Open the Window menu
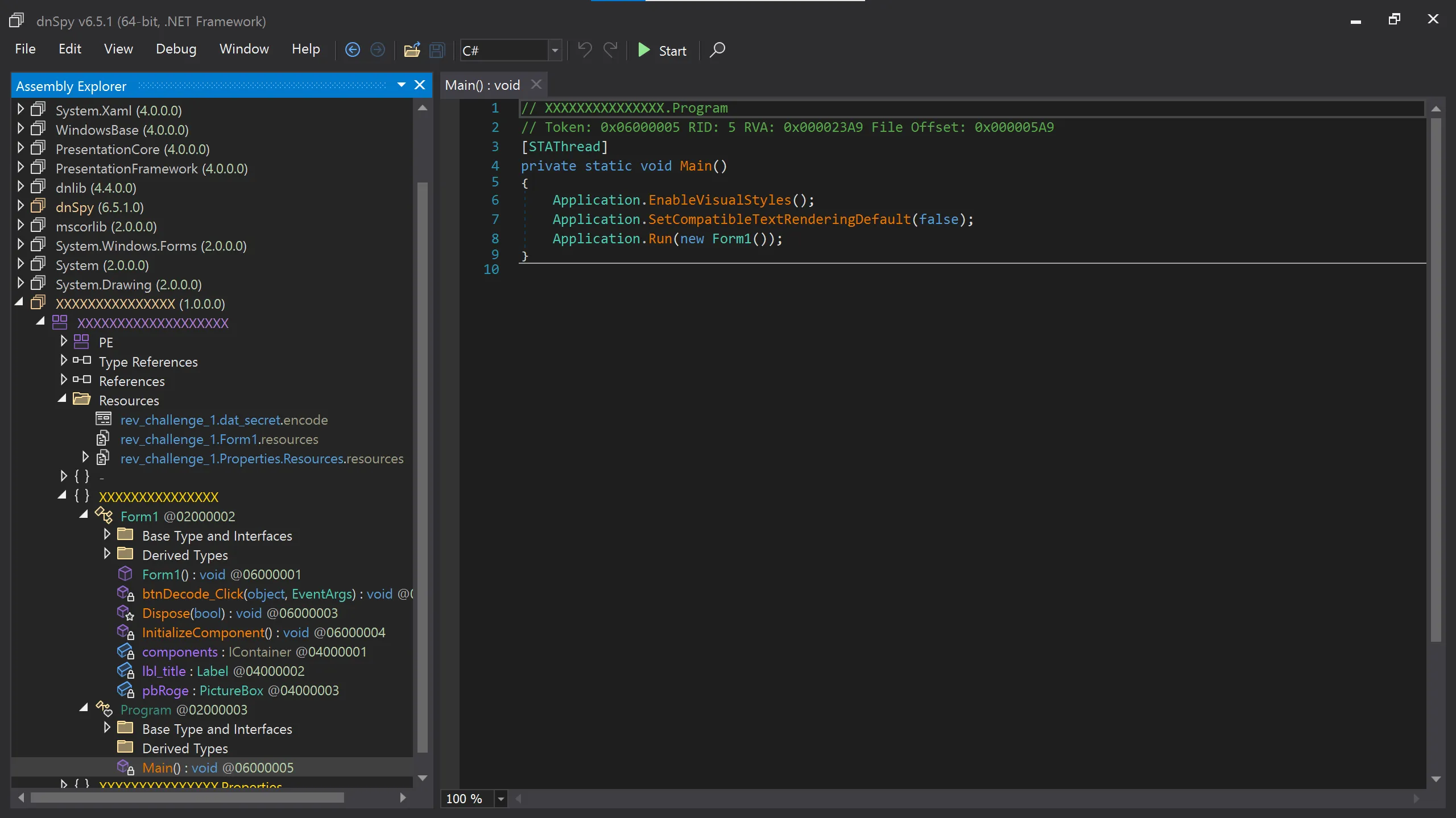Image resolution: width=1456 pixels, height=818 pixels. (244, 49)
